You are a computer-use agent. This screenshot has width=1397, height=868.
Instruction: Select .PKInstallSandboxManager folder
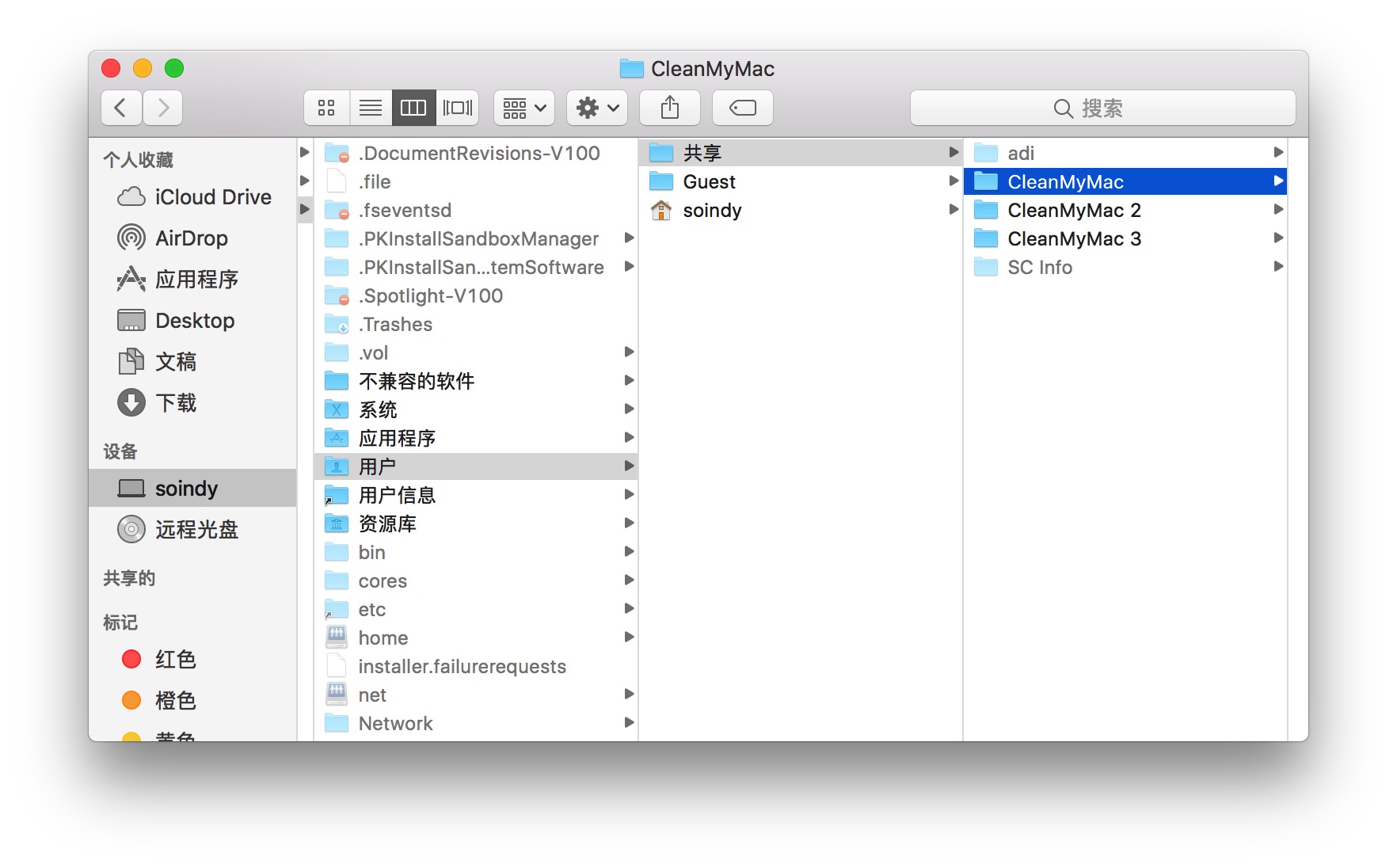475,238
